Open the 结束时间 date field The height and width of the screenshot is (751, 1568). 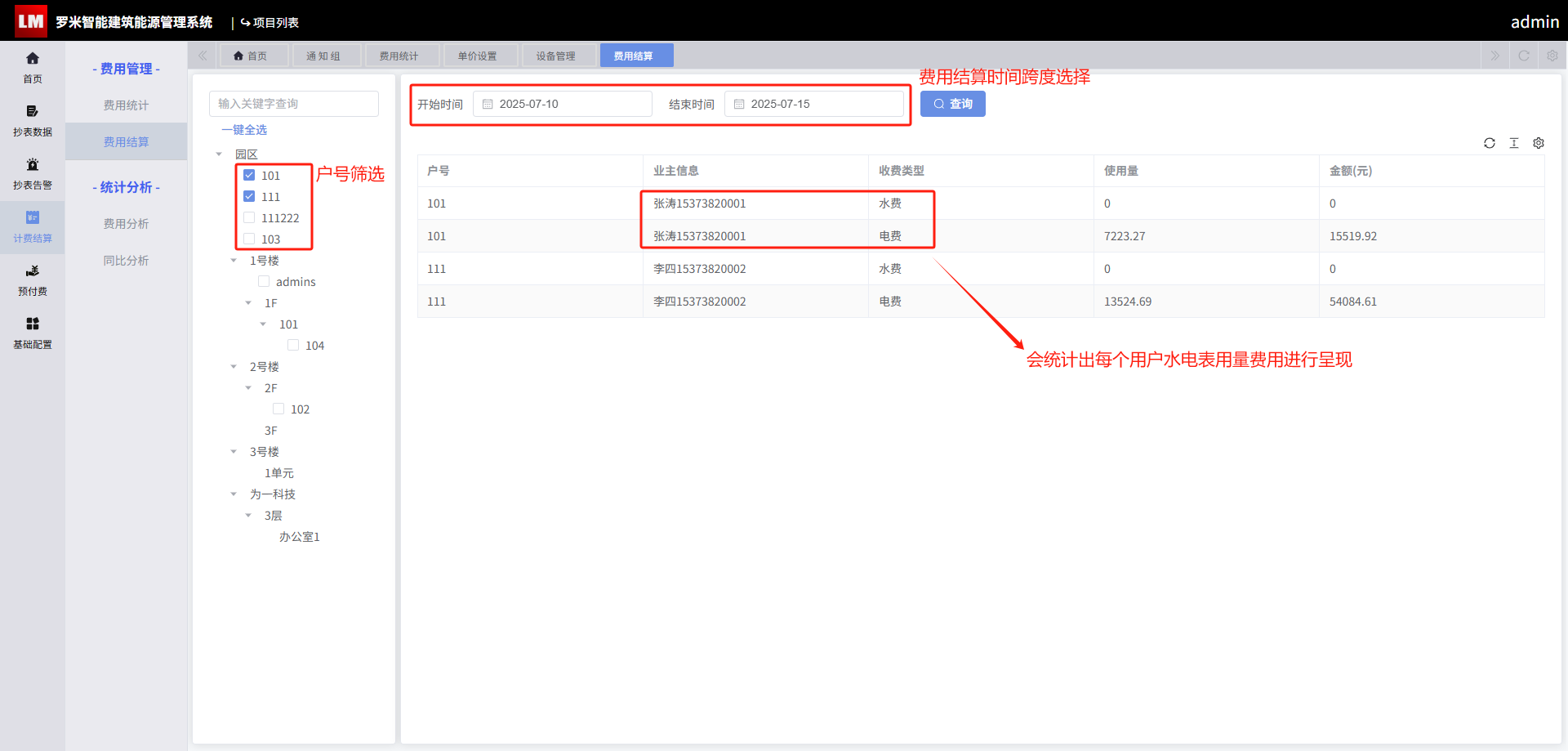point(814,104)
